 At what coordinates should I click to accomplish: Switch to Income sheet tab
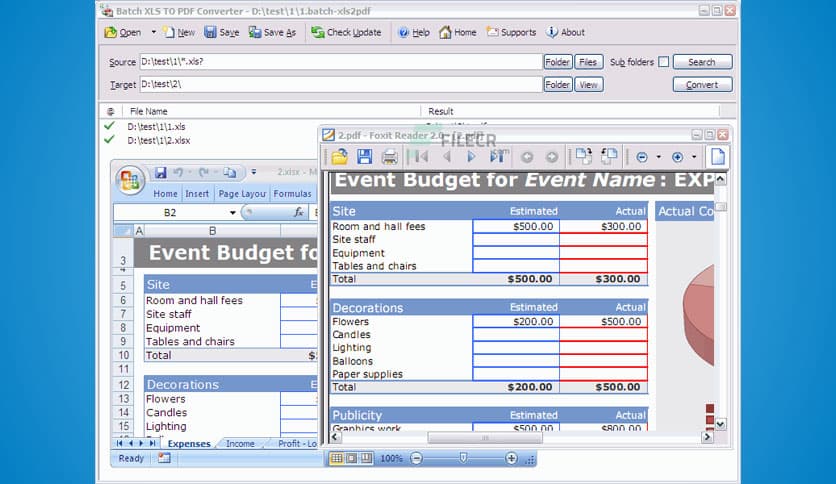tap(240, 443)
